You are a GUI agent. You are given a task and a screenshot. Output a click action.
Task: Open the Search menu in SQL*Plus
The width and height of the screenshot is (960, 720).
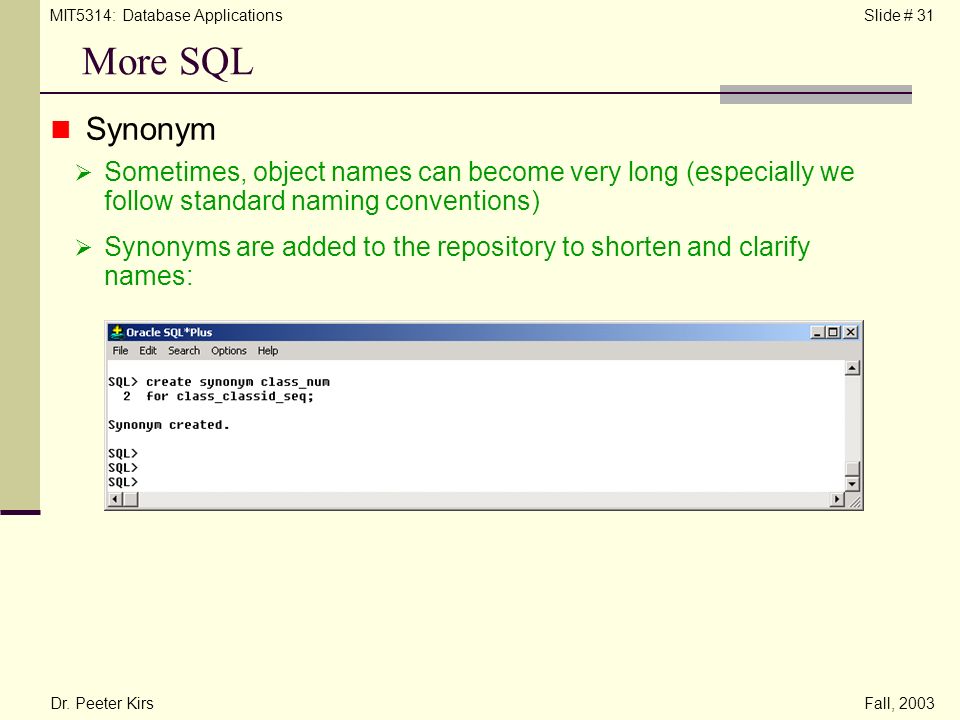coord(184,351)
